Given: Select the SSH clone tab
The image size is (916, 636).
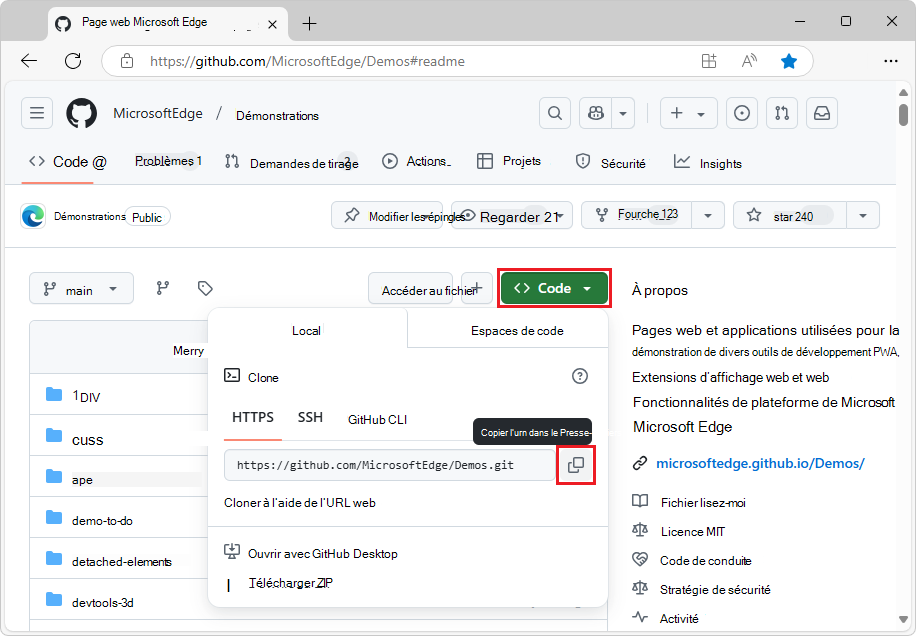Looking at the screenshot, I should click(x=310, y=419).
